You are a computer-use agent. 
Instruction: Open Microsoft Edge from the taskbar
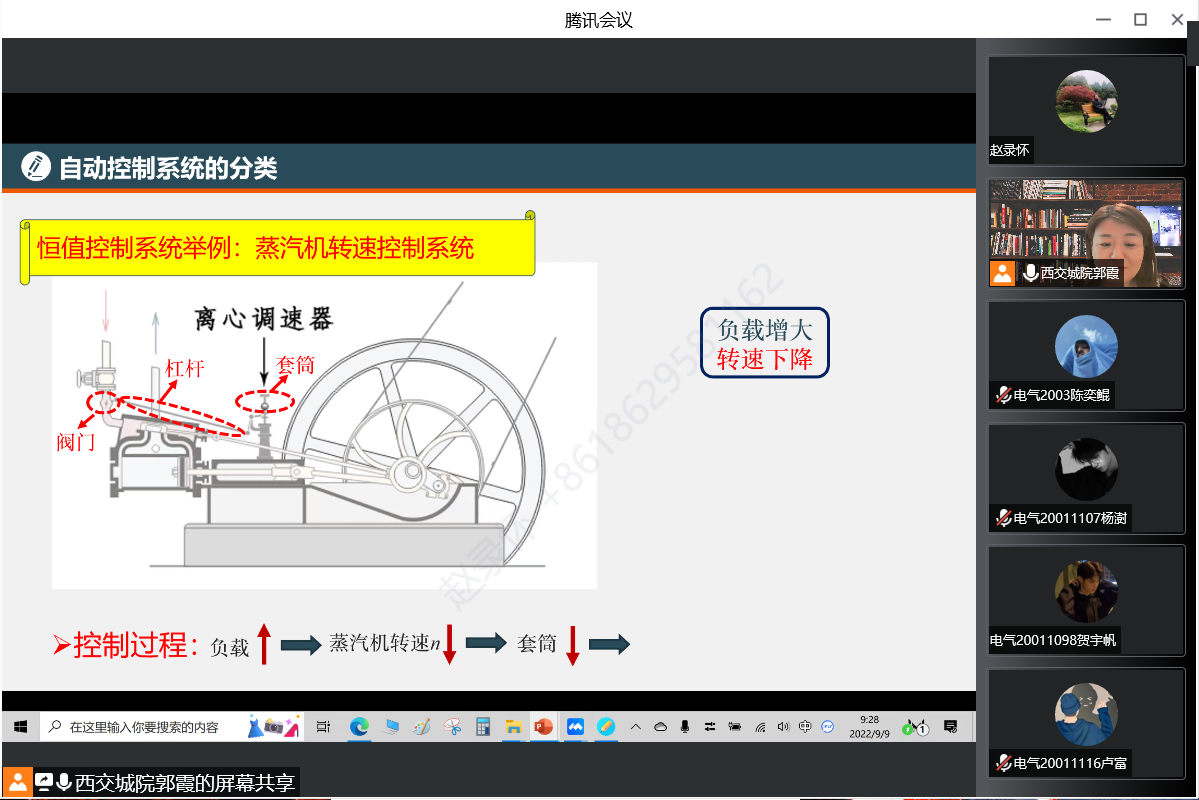tap(359, 727)
